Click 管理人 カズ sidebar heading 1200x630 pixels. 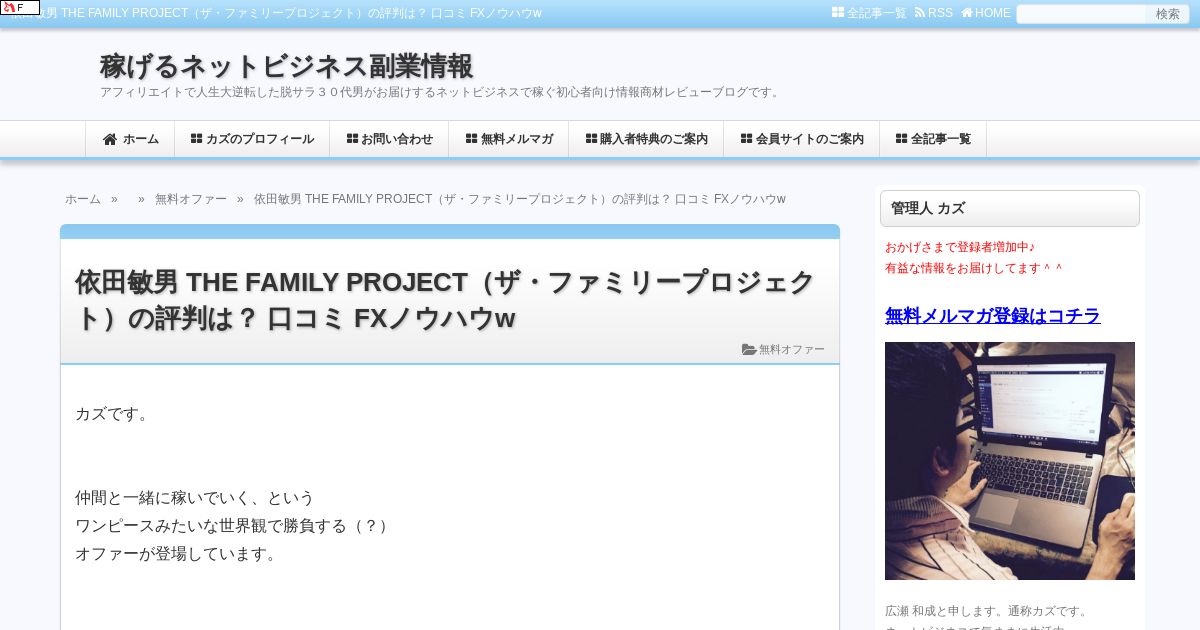point(1010,209)
